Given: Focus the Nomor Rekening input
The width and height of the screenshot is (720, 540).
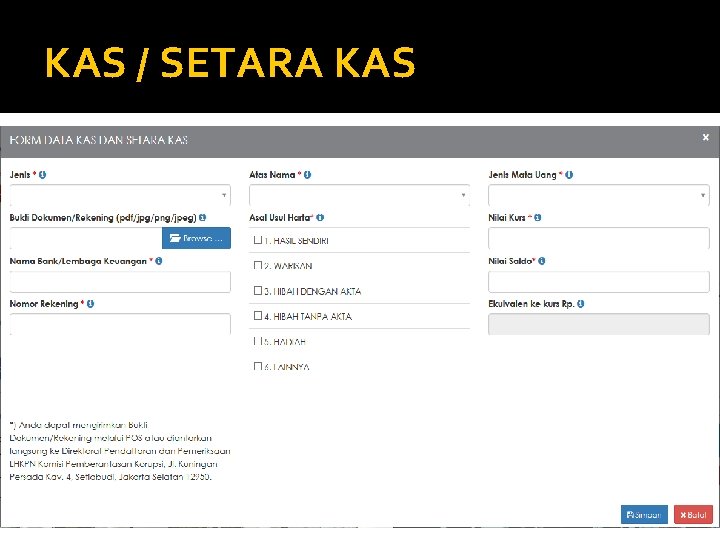Looking at the screenshot, I should (x=120, y=324).
